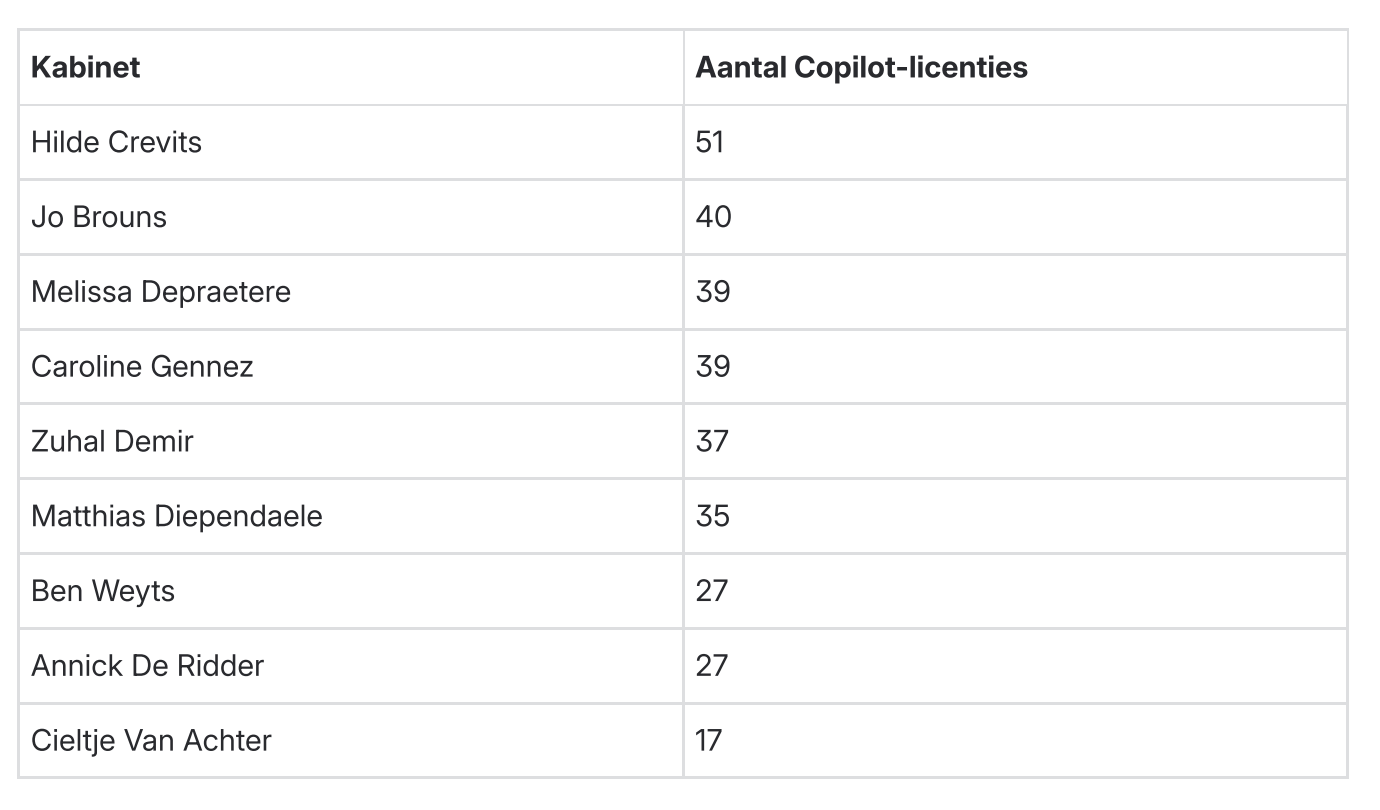This screenshot has width=1380, height=810.
Task: Select the Caroline Gennez cell
Action: click(351, 366)
